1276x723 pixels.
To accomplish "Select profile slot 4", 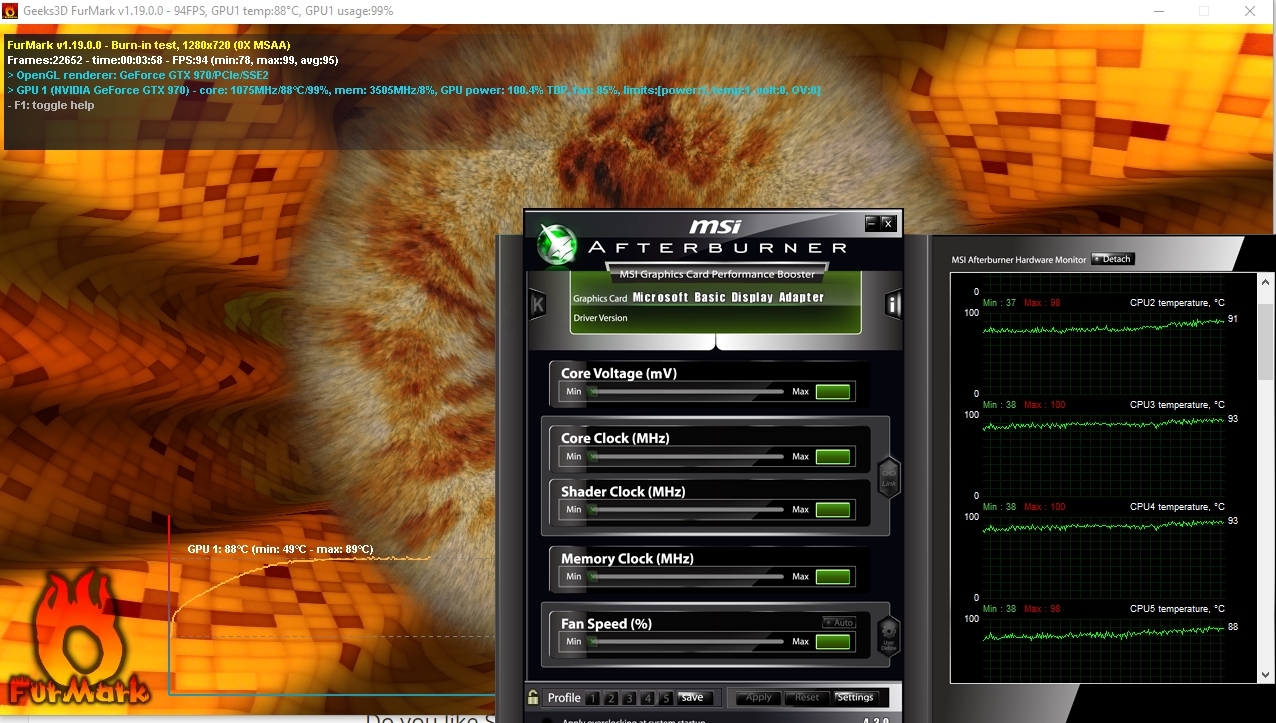I will coord(647,698).
